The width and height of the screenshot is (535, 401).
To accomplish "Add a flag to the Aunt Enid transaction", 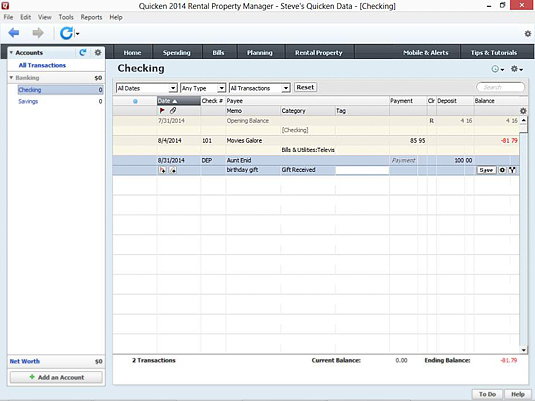I will (x=162, y=170).
